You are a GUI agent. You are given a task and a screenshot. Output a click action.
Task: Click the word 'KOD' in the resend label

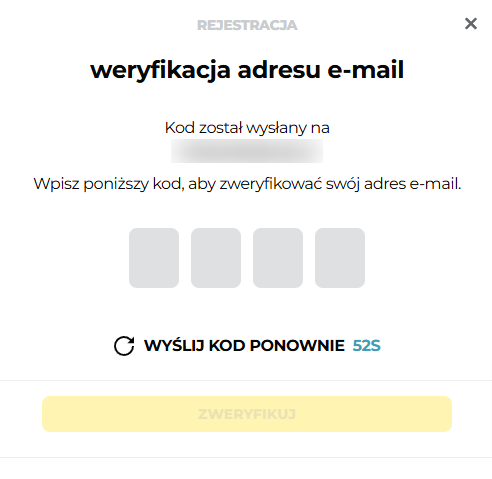point(227,346)
